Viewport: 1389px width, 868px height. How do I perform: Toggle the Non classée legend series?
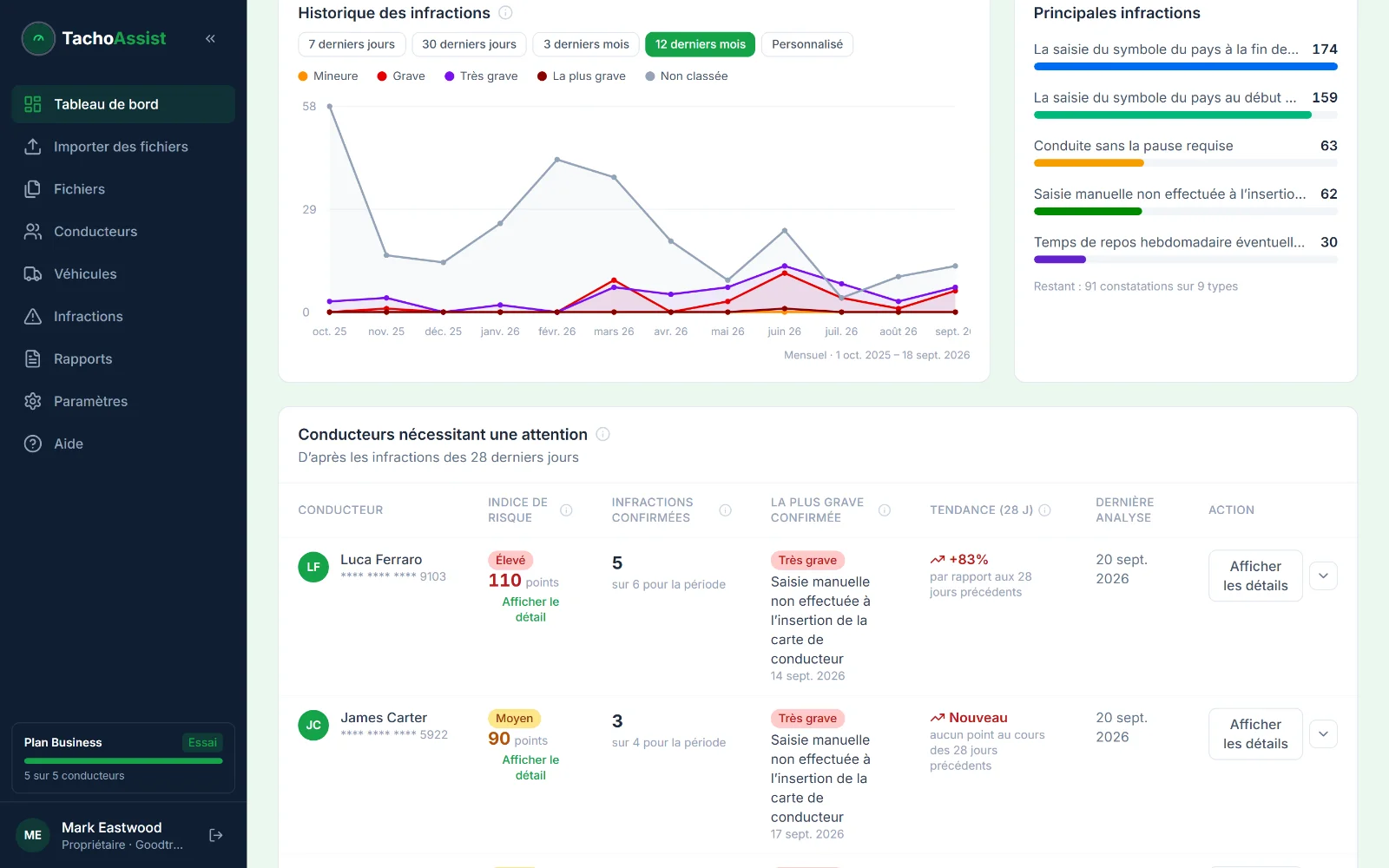coord(687,76)
